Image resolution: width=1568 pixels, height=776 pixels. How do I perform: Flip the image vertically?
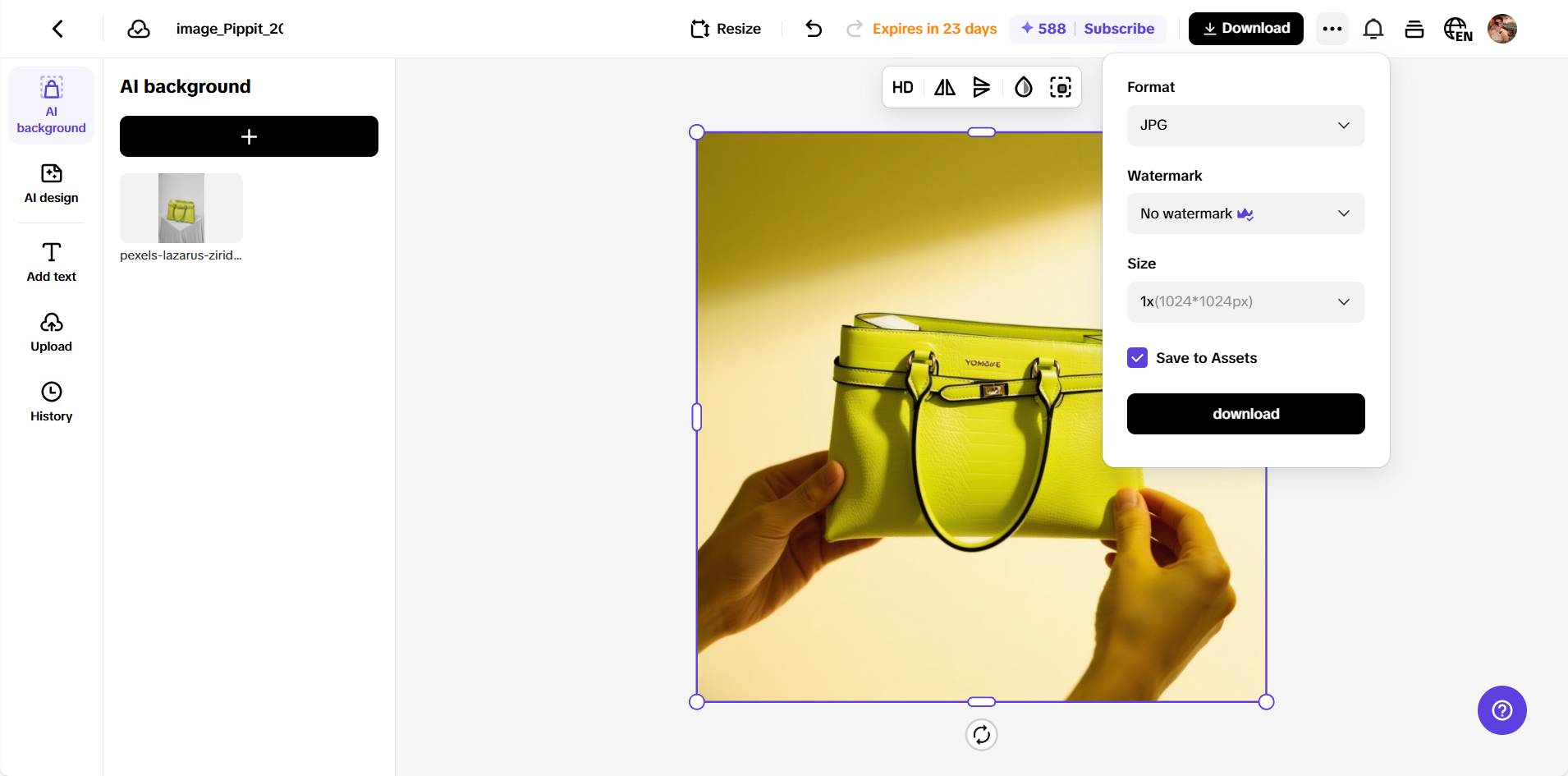click(982, 87)
